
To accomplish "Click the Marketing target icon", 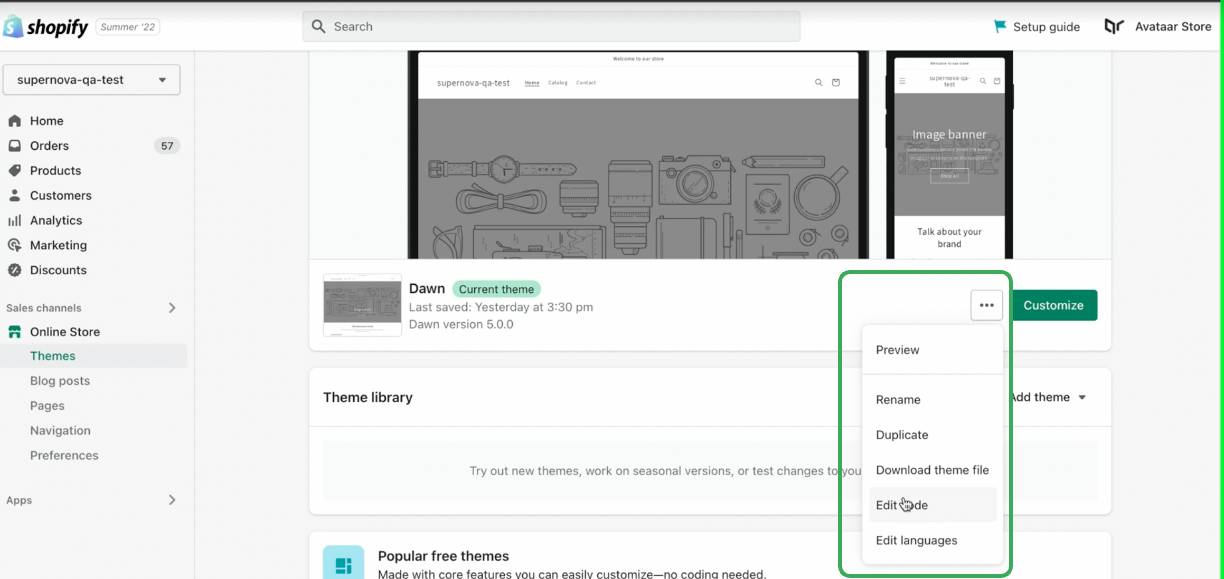I will (15, 245).
